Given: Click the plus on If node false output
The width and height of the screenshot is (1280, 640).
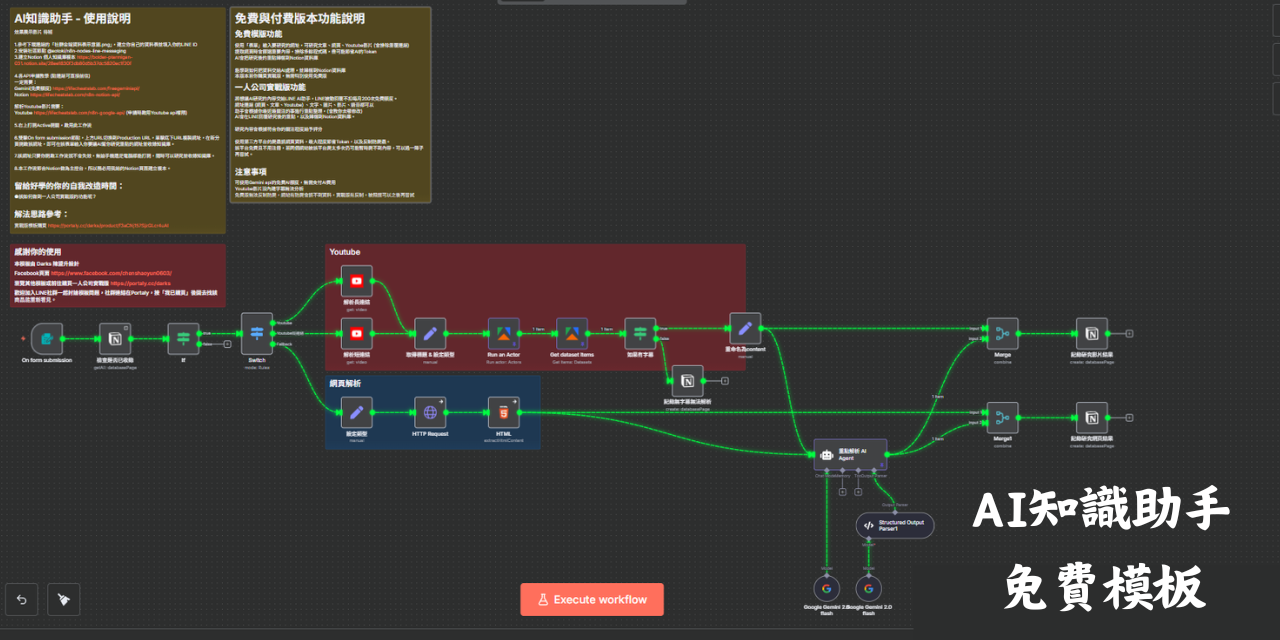Looking at the screenshot, I should pos(227,345).
